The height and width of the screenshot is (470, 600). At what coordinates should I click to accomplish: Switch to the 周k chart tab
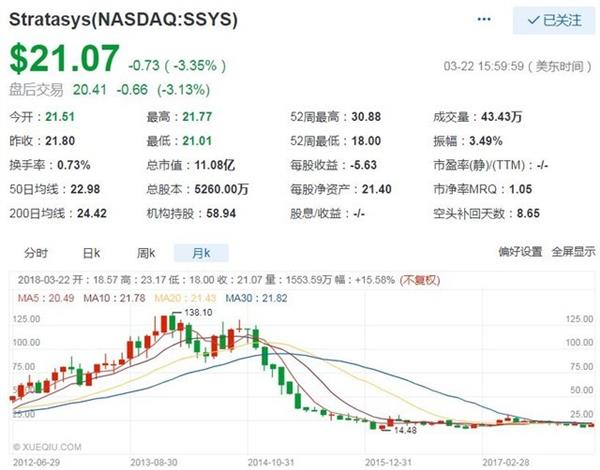click(146, 253)
